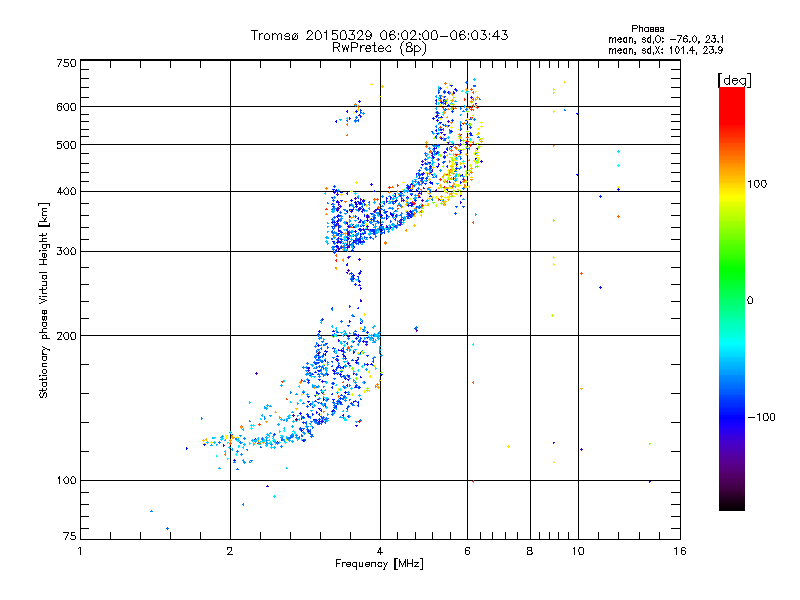Click the x-axis tick label '6'

tap(467, 551)
